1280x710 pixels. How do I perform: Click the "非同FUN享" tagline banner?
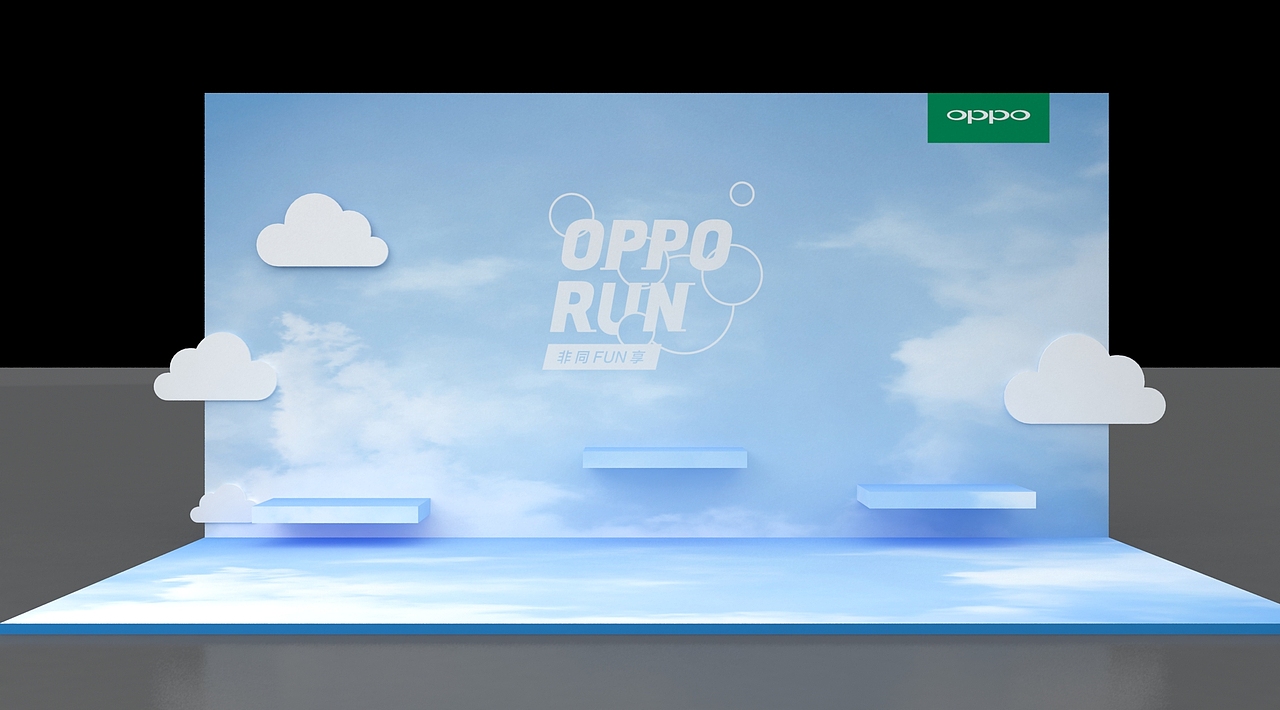[x=601, y=357]
